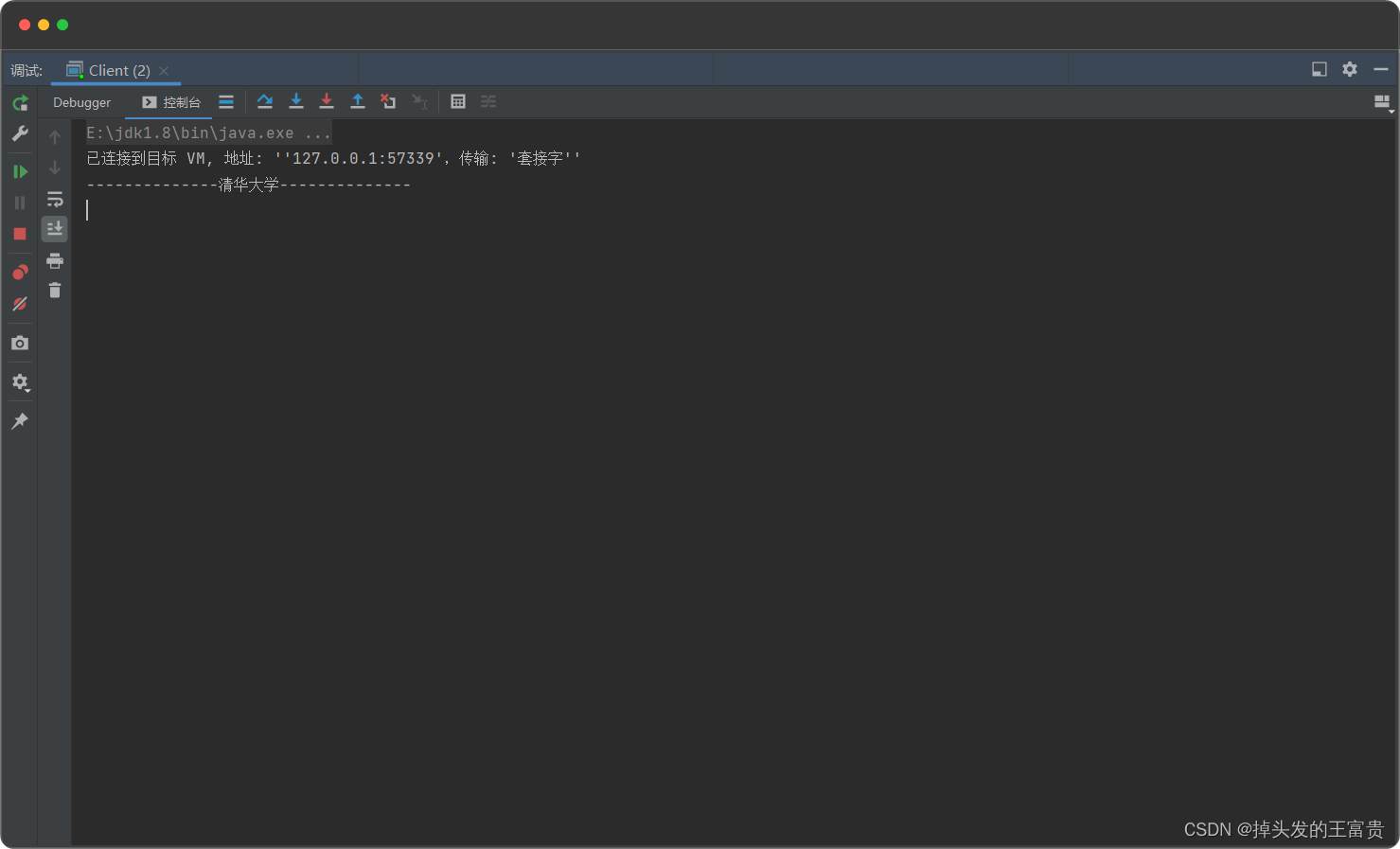
Task: Rerun the Client debug session
Action: (x=20, y=102)
